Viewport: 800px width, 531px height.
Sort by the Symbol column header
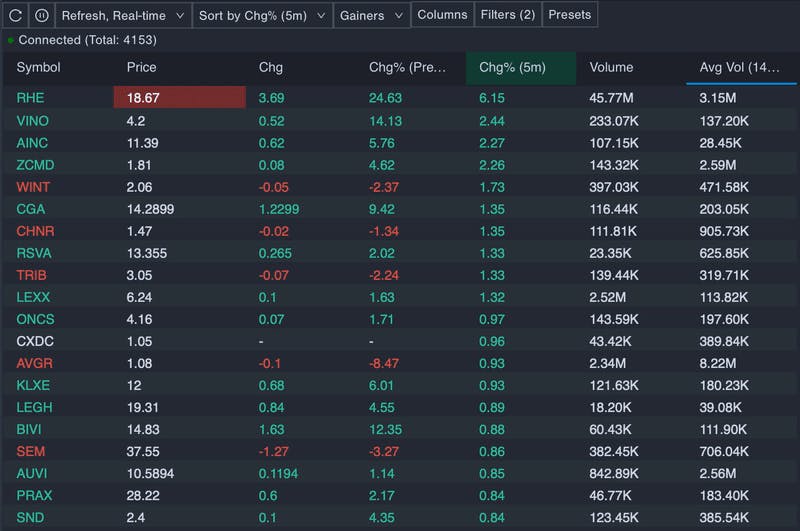[x=39, y=68]
